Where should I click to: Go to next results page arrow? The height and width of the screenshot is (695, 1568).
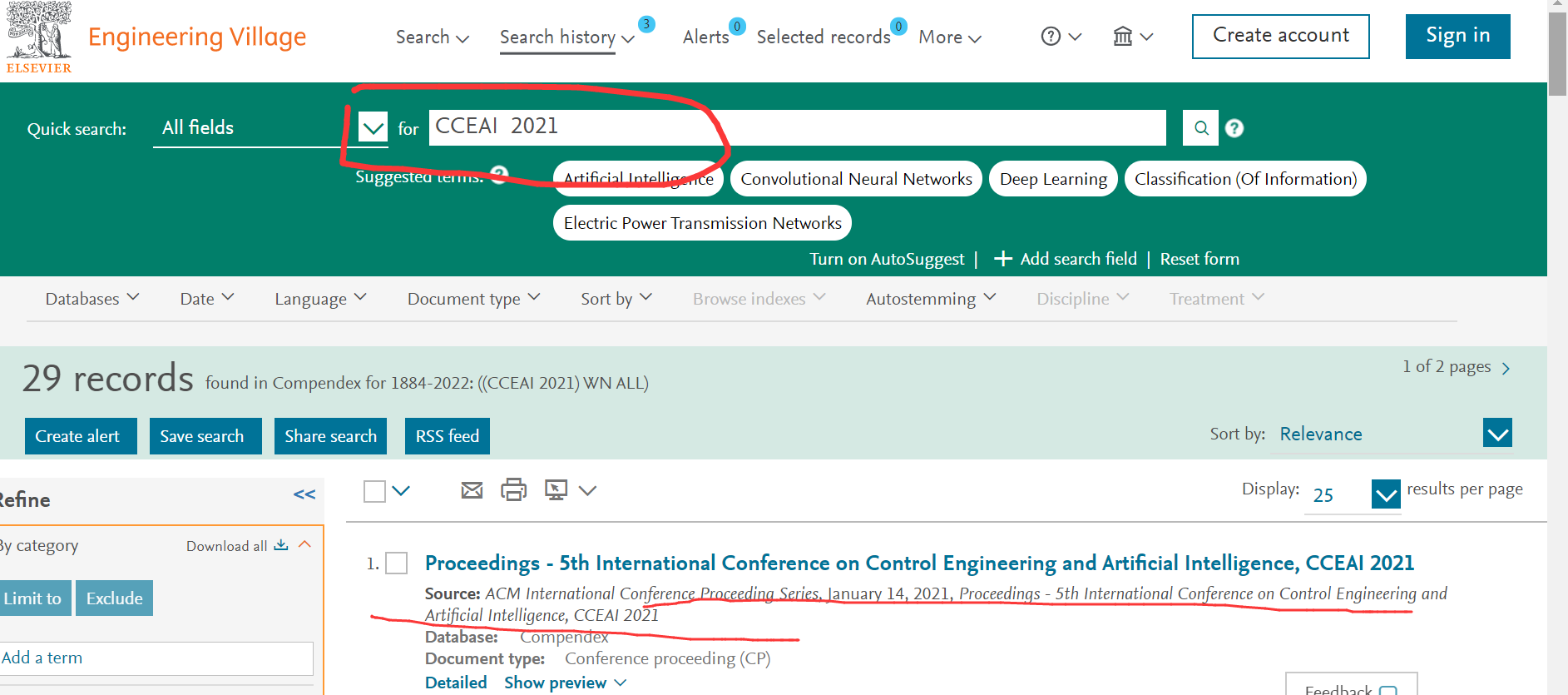[x=1506, y=368]
